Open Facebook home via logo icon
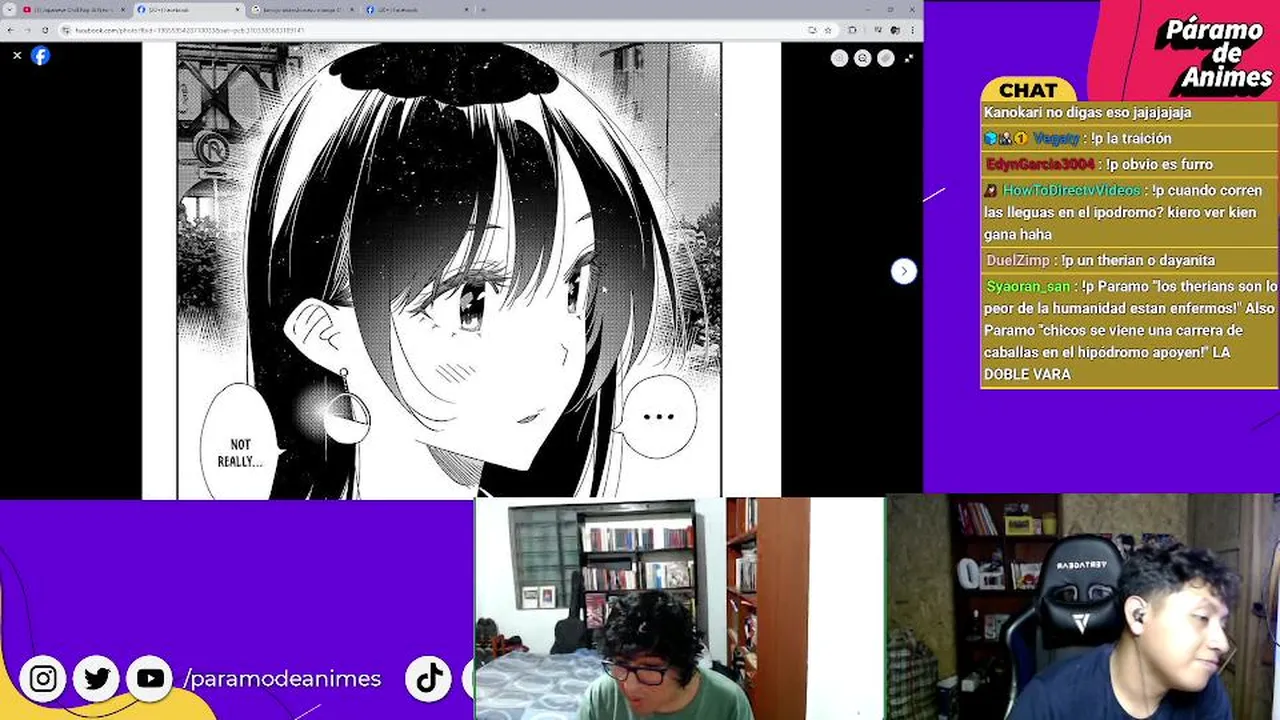 coord(40,56)
